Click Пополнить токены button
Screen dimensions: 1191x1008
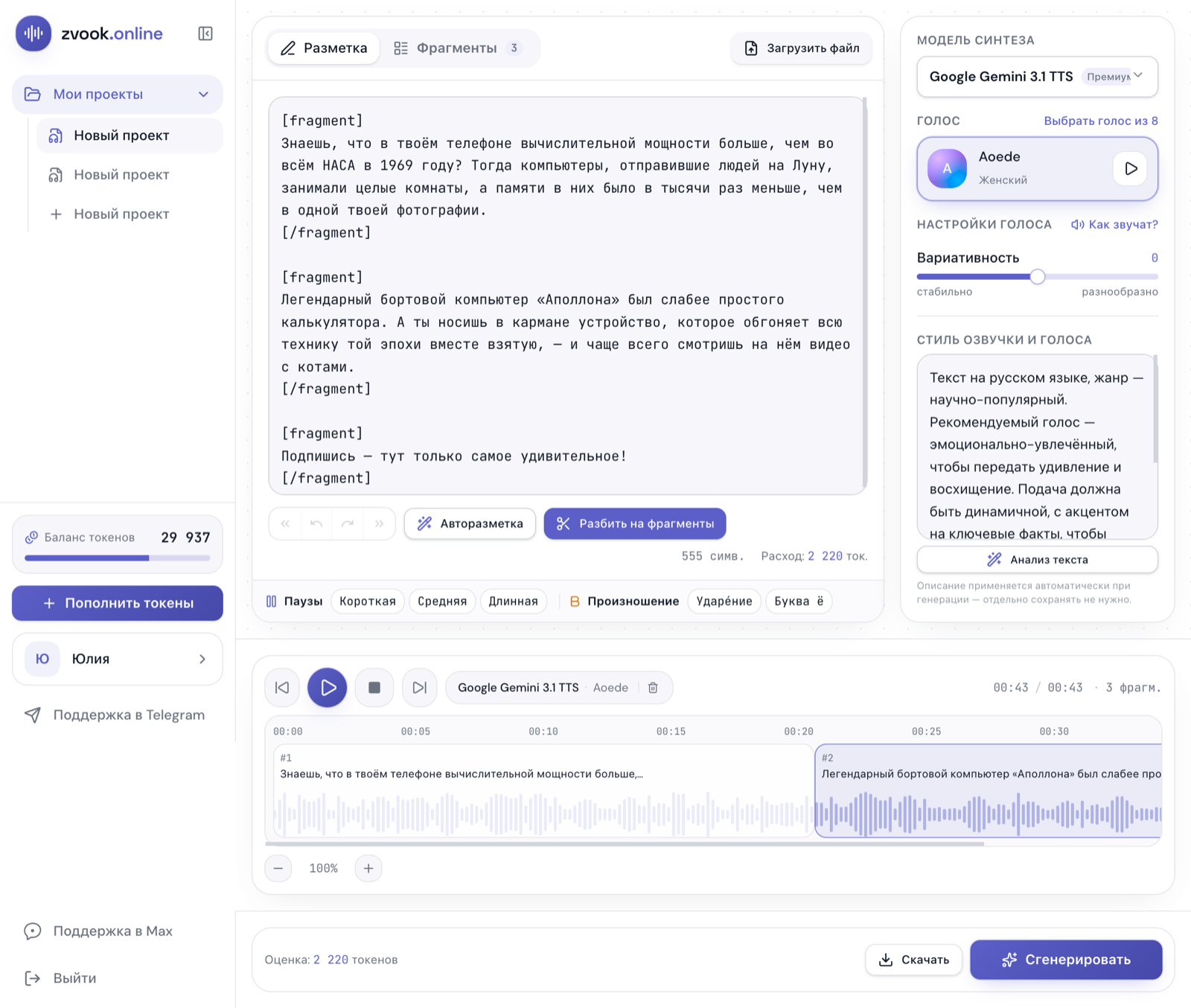click(118, 603)
